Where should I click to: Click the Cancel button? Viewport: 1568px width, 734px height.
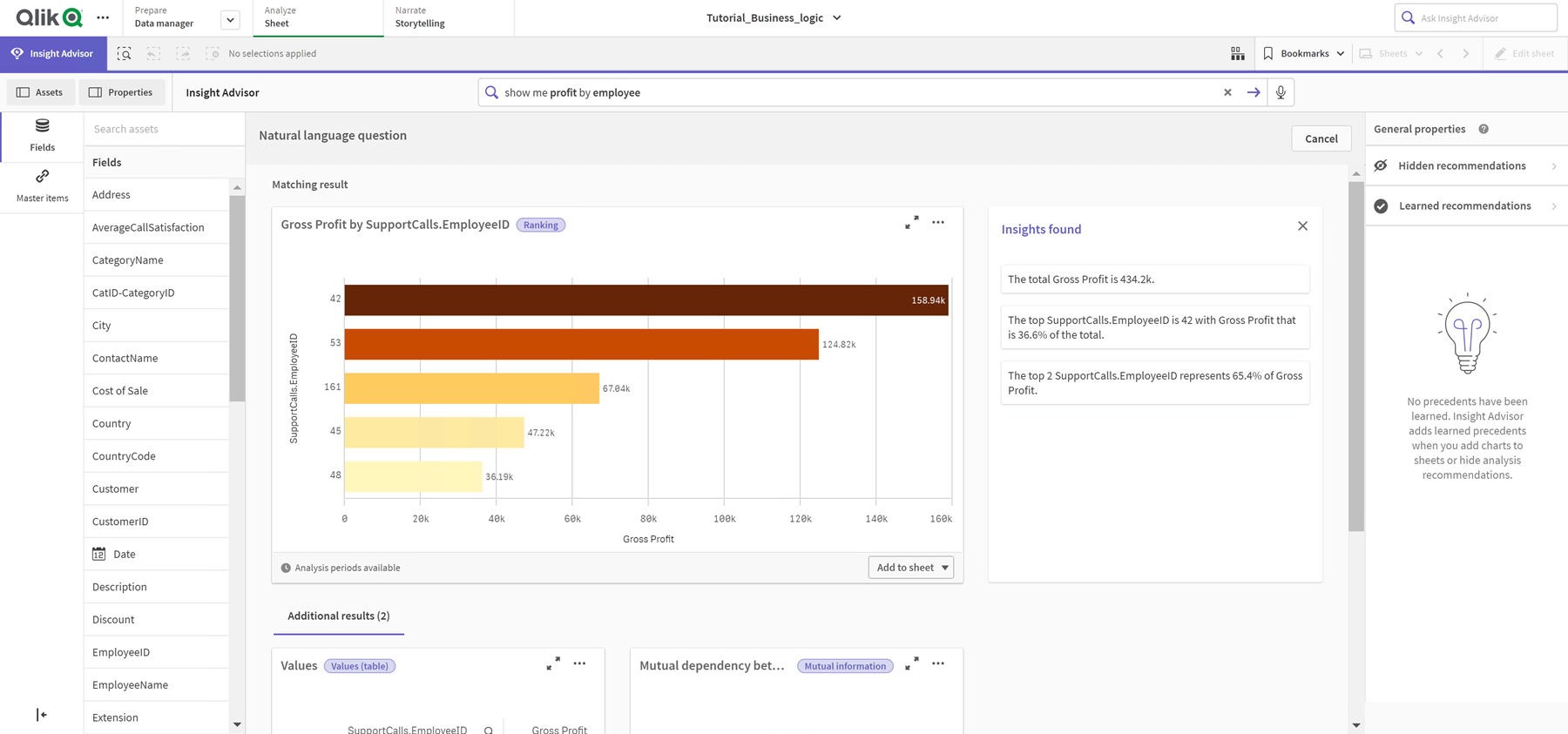[x=1321, y=138]
